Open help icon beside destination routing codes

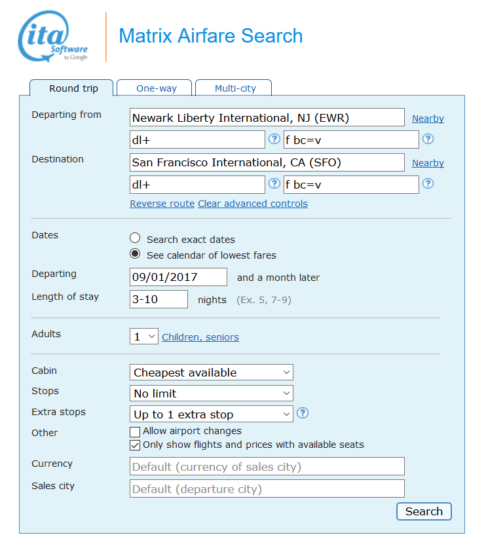pos(274,183)
